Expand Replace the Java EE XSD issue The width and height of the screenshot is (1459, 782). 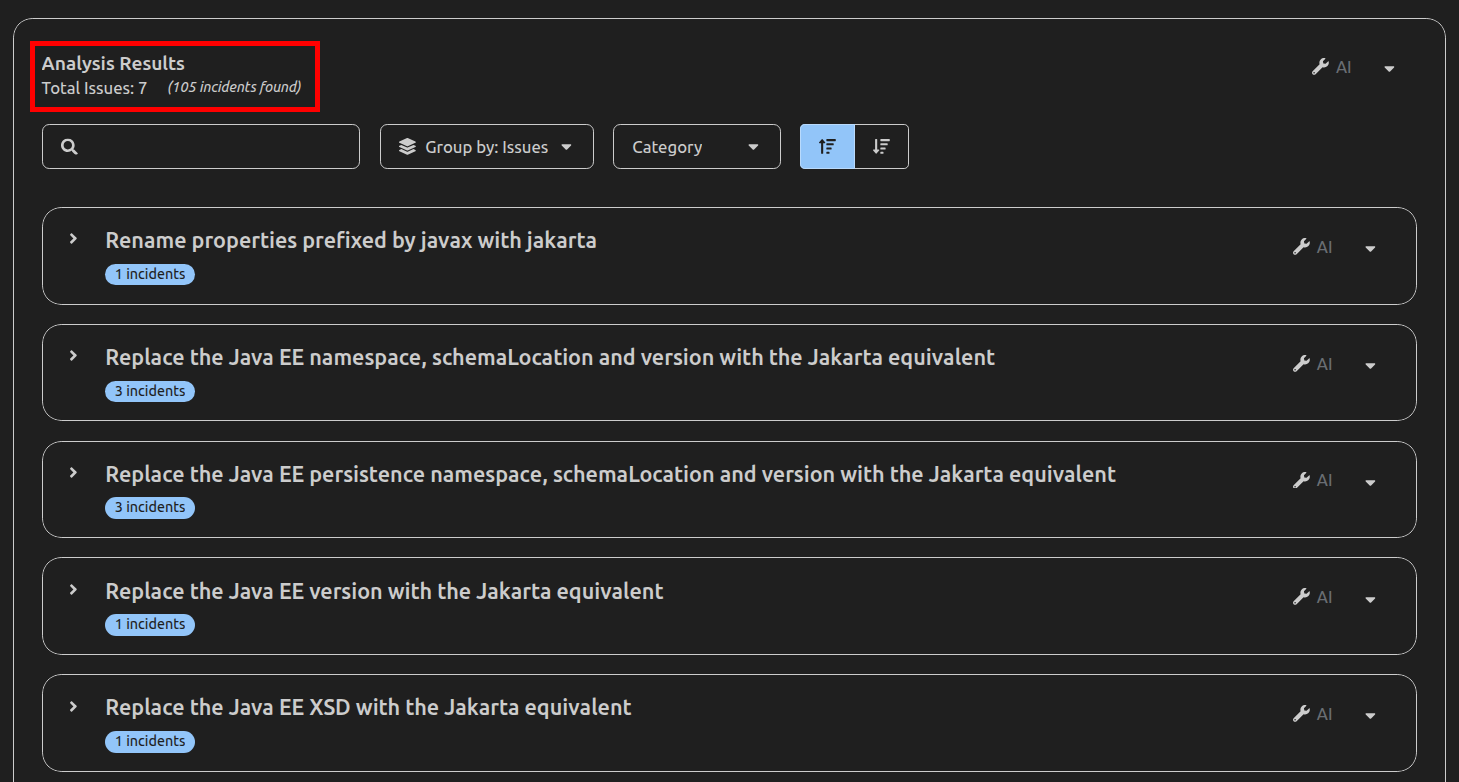(73, 707)
